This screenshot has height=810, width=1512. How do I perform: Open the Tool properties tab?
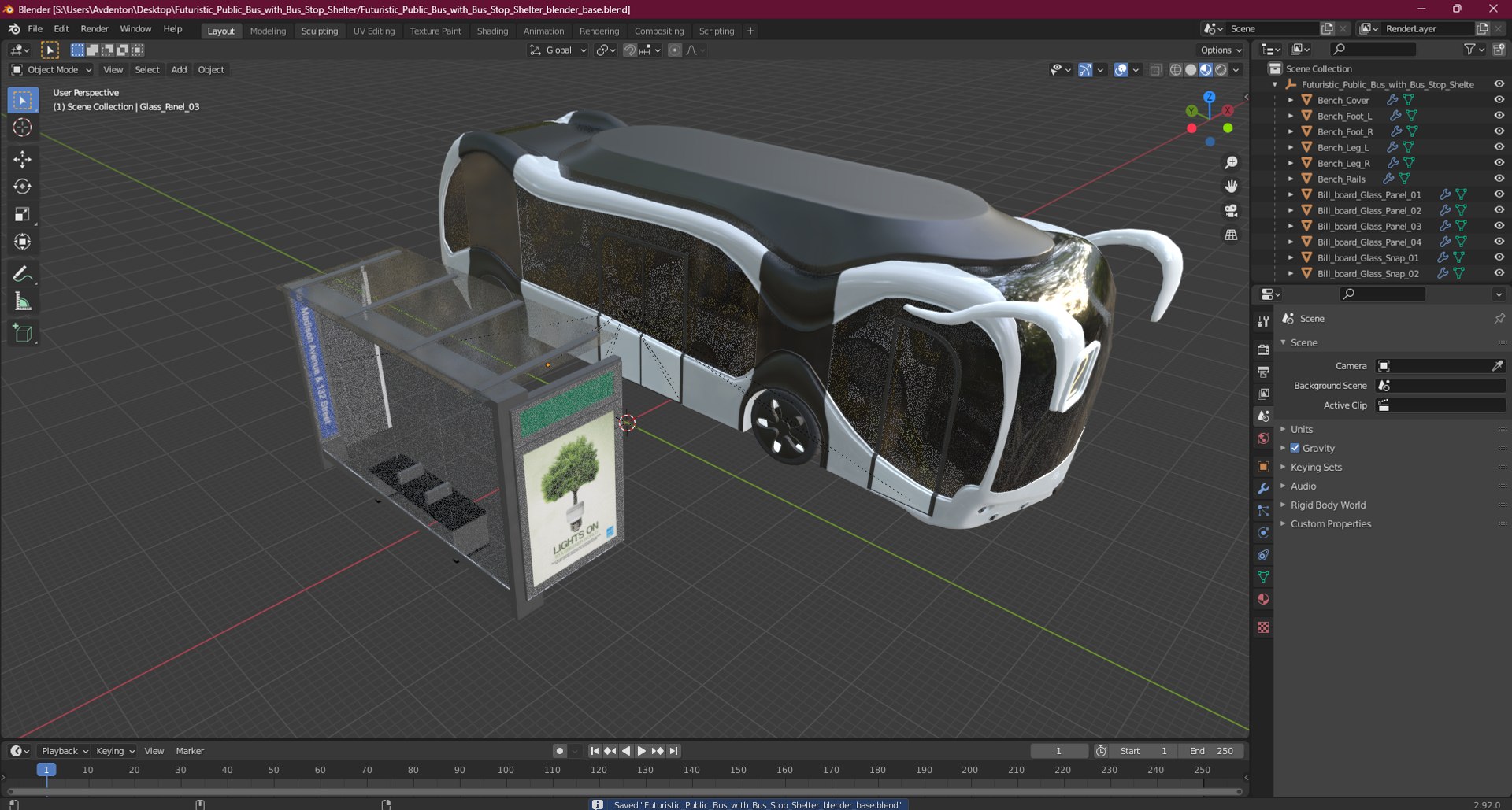click(1263, 321)
